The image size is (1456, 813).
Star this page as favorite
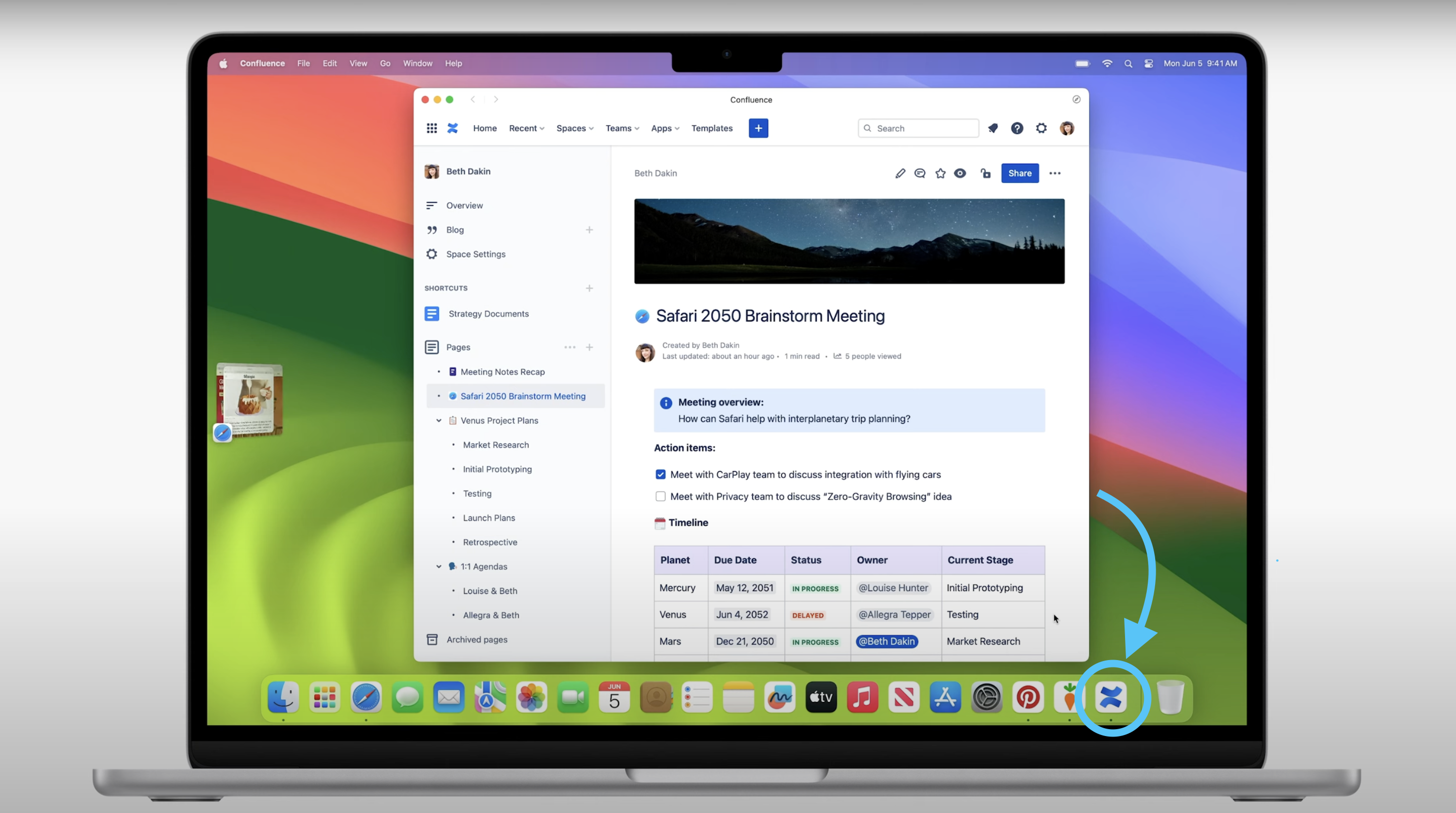coord(940,174)
